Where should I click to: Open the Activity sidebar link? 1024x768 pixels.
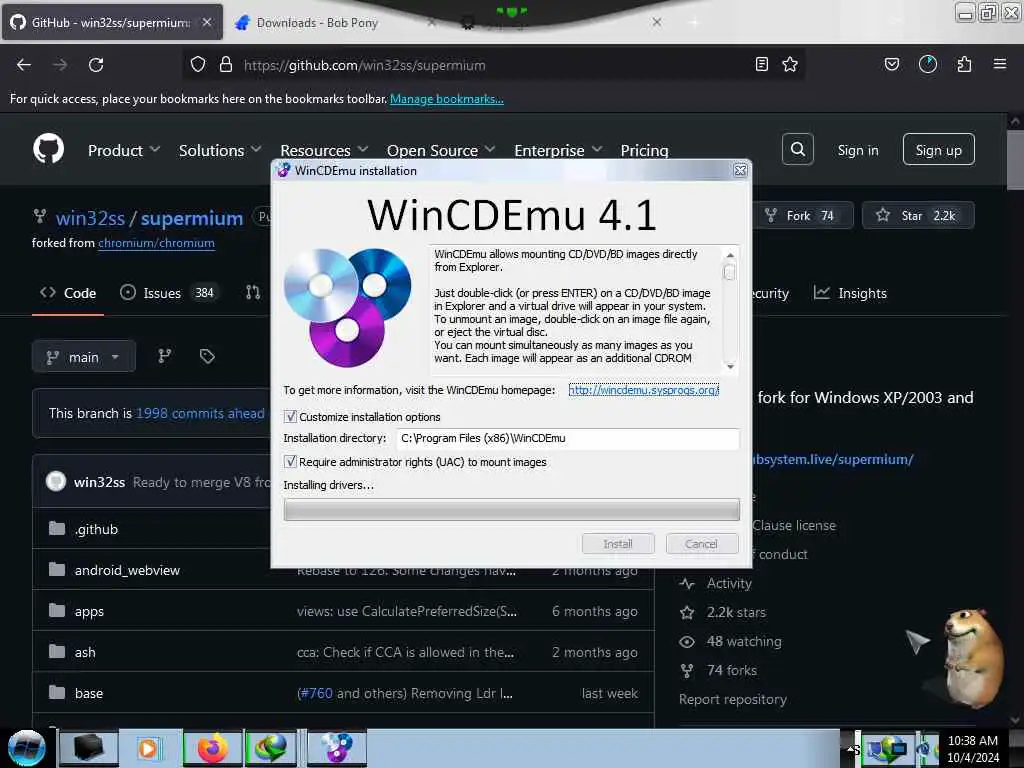click(x=729, y=583)
